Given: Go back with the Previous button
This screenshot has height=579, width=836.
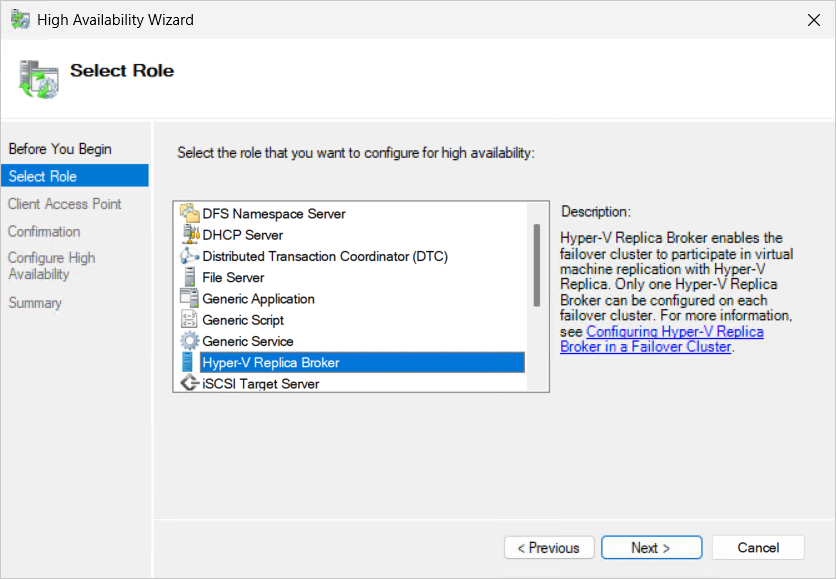Looking at the screenshot, I should click(549, 548).
